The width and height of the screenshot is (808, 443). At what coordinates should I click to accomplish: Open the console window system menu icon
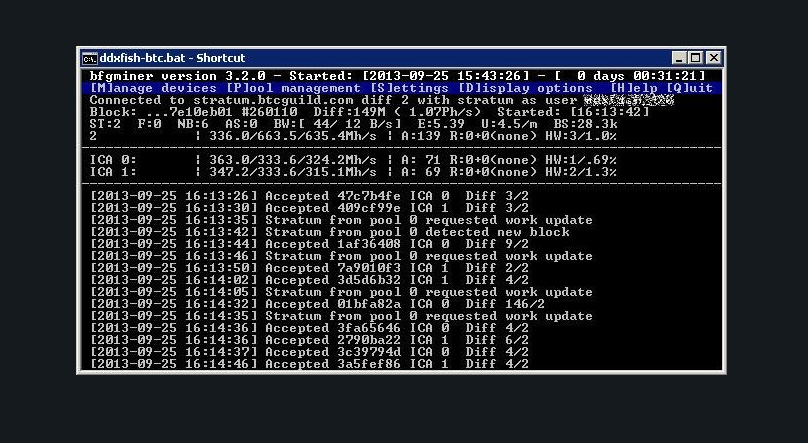(x=90, y=58)
